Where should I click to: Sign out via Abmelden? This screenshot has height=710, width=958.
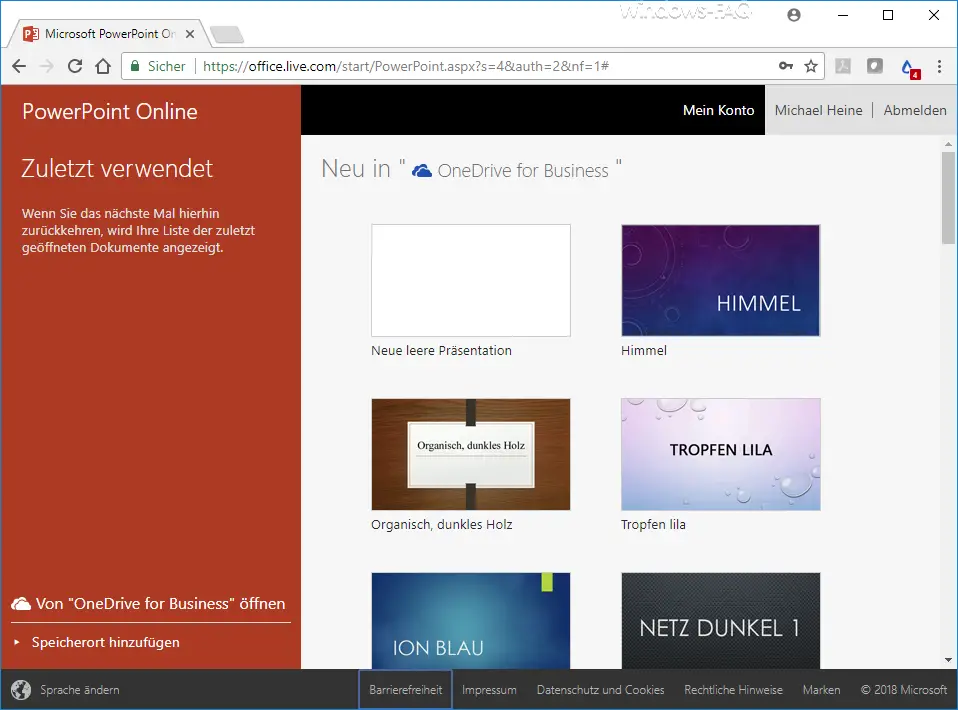click(x=915, y=110)
